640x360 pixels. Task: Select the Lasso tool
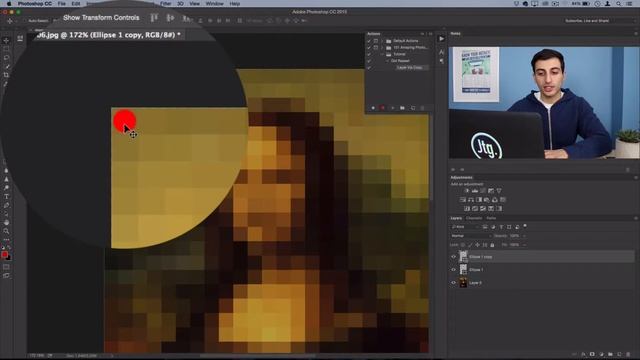pyautogui.click(x=6, y=58)
